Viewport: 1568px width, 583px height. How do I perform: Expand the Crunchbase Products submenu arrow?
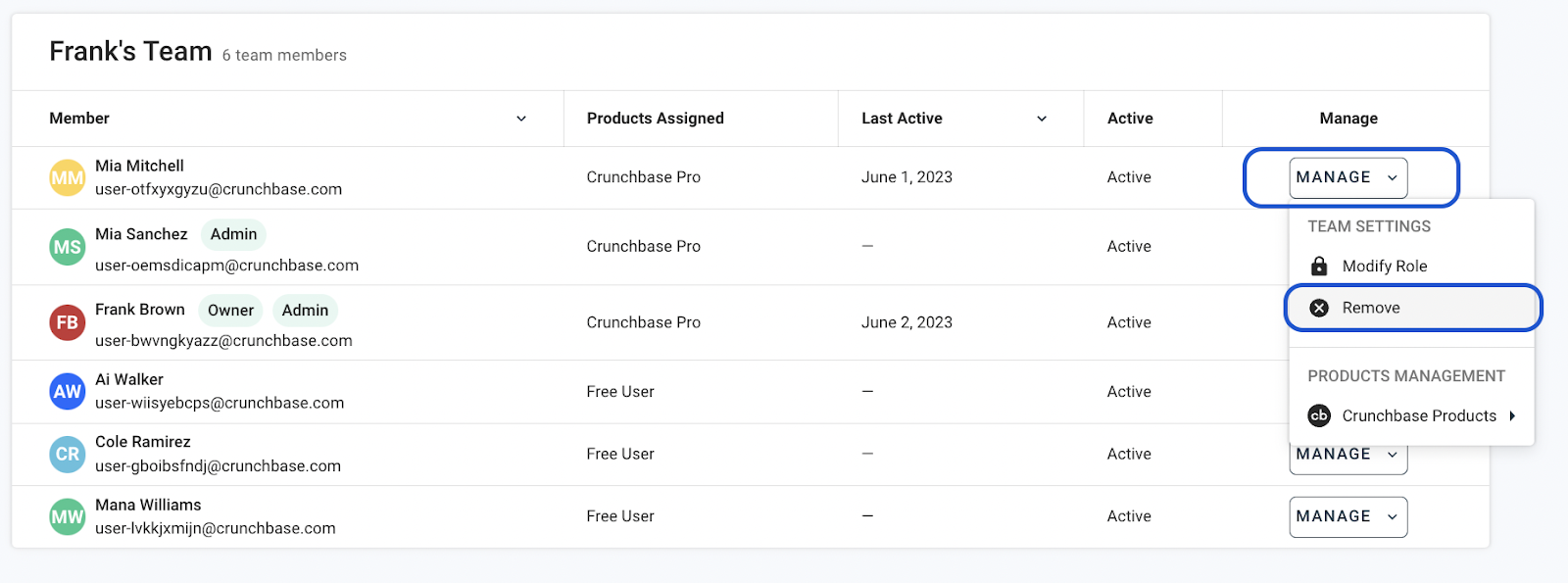click(x=1512, y=415)
